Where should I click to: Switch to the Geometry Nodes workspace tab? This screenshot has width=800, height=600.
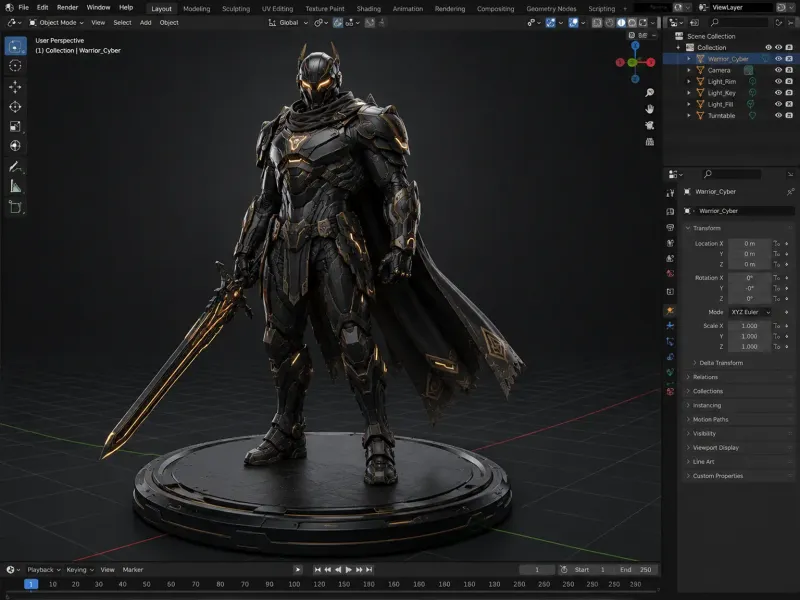tap(551, 9)
